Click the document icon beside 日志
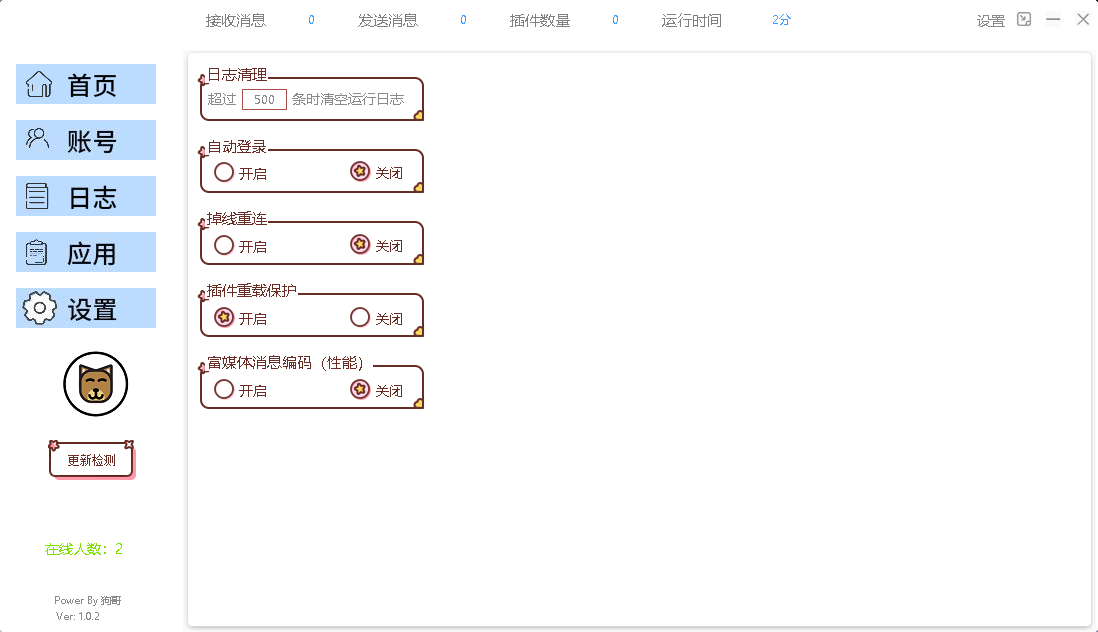The image size is (1098, 632). (38, 196)
